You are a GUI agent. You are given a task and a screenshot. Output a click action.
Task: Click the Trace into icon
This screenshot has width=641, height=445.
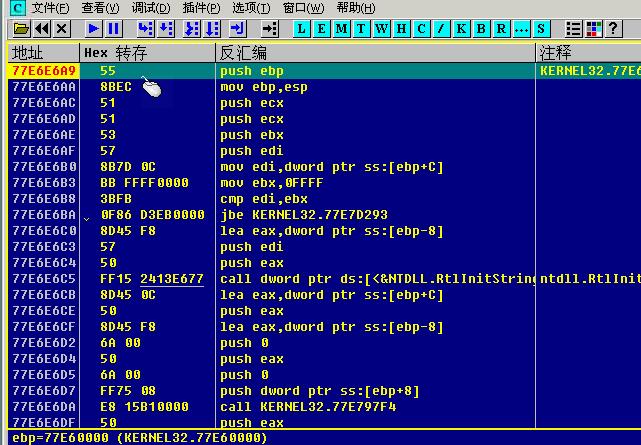point(192,29)
